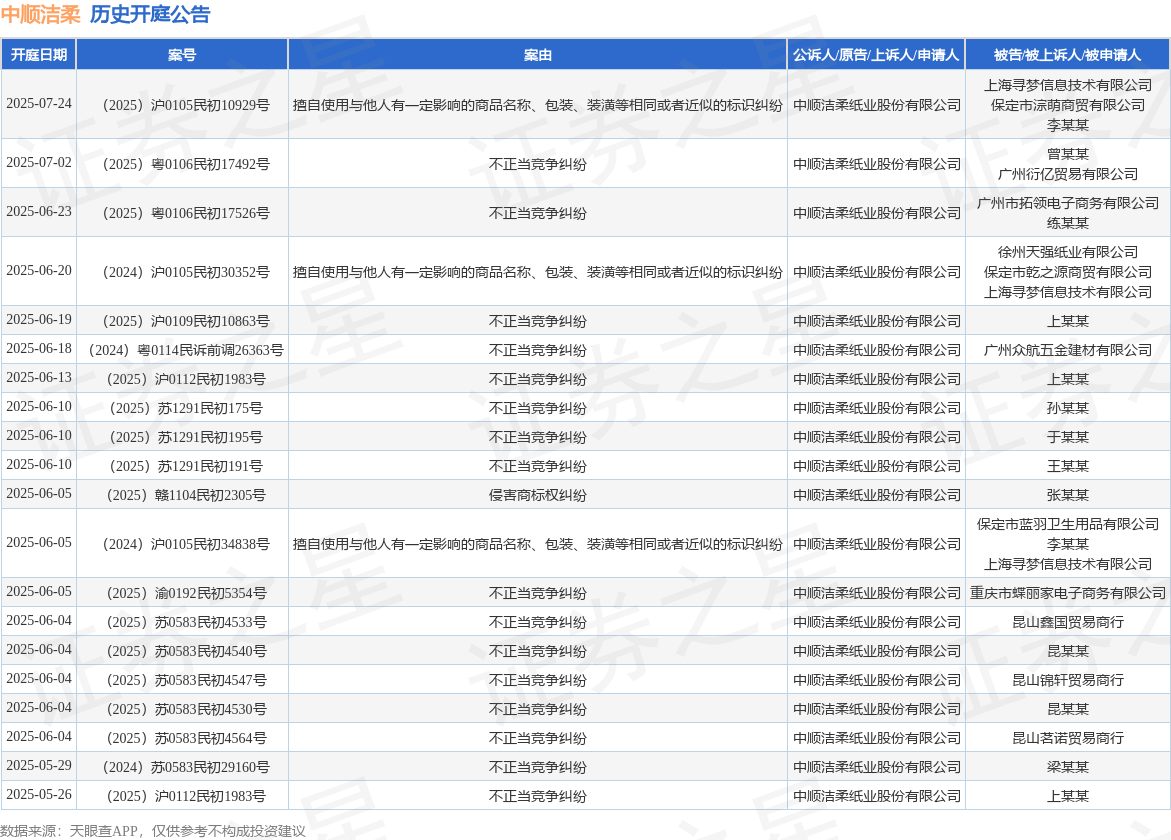Screen dimensions: 1171x840
Task: Click date cell 2025-07-02
Action: (39, 163)
